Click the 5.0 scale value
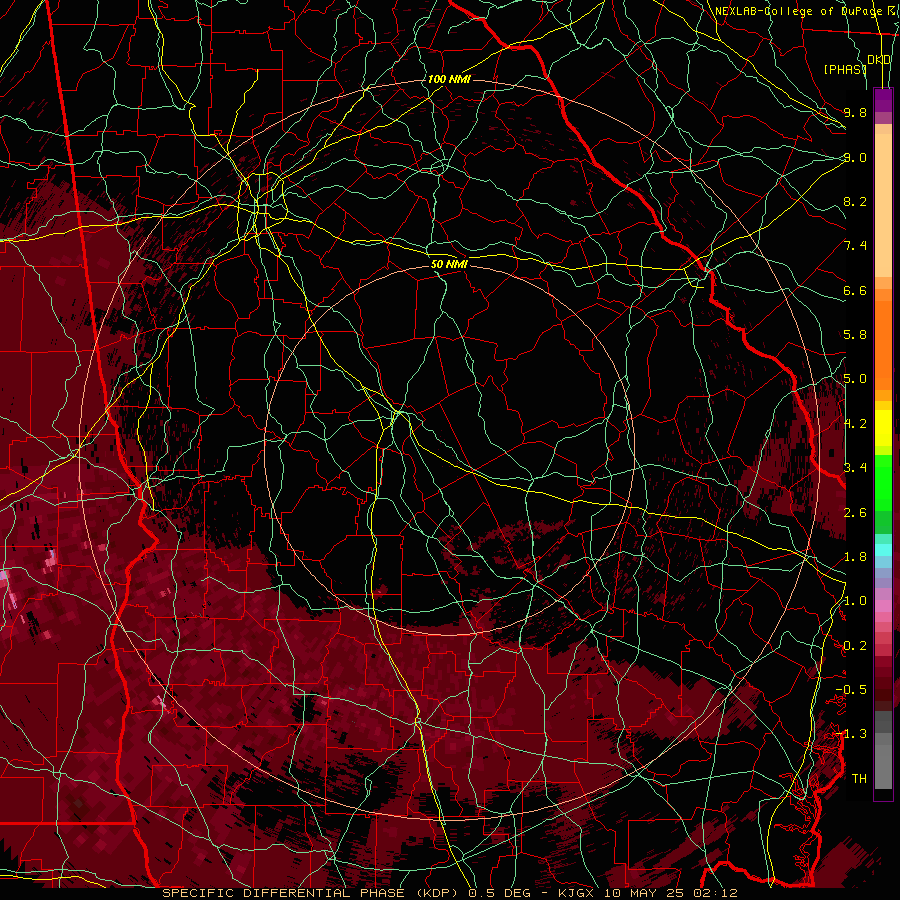This screenshot has width=900, height=900. (855, 379)
